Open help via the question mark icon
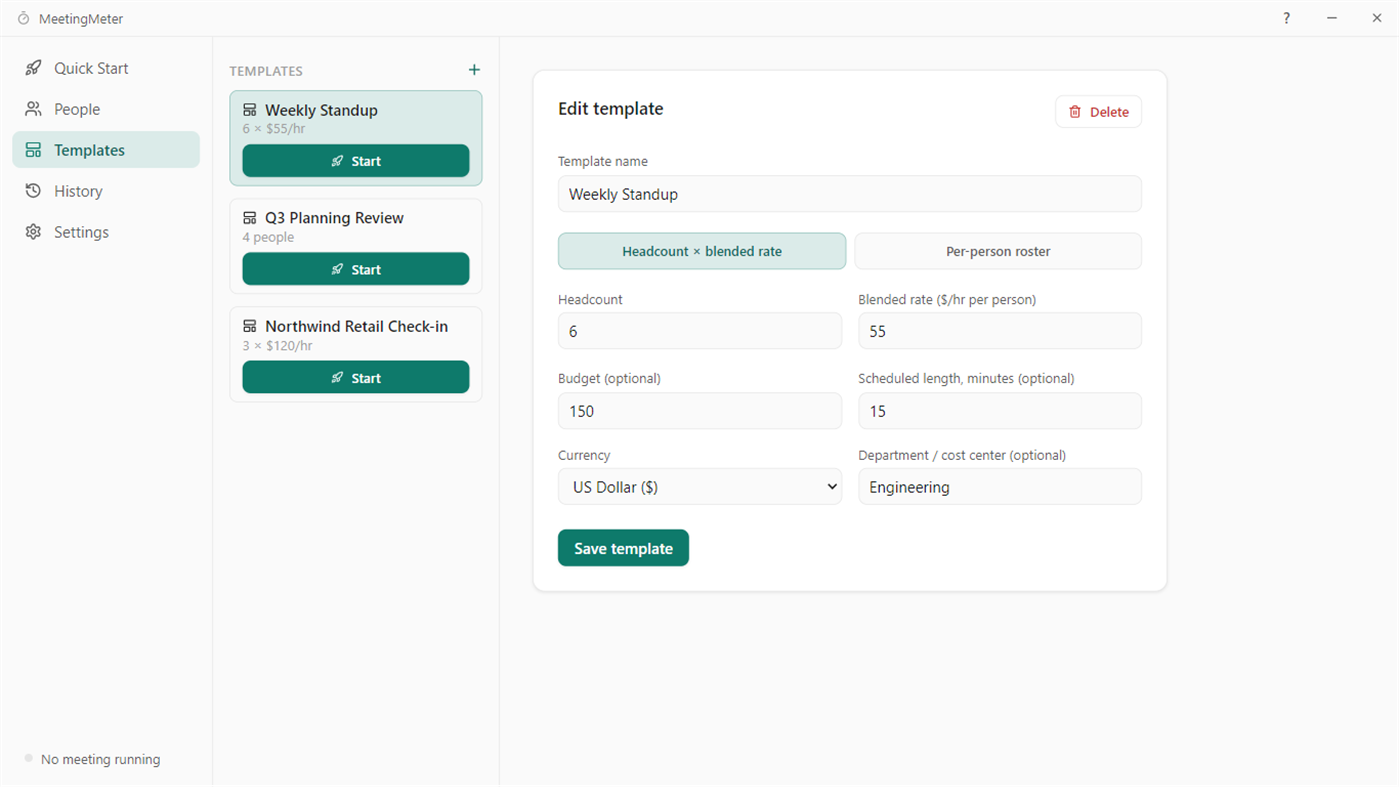1399x787 pixels. tap(1286, 18)
